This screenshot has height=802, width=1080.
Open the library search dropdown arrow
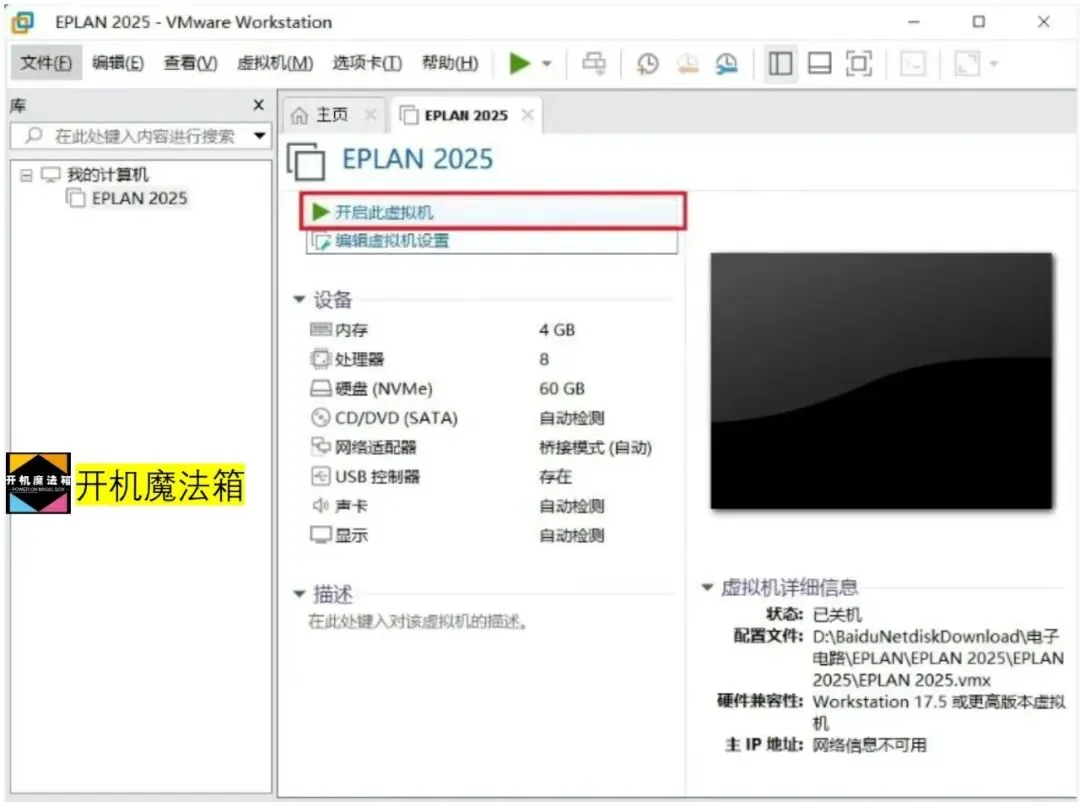[260, 136]
